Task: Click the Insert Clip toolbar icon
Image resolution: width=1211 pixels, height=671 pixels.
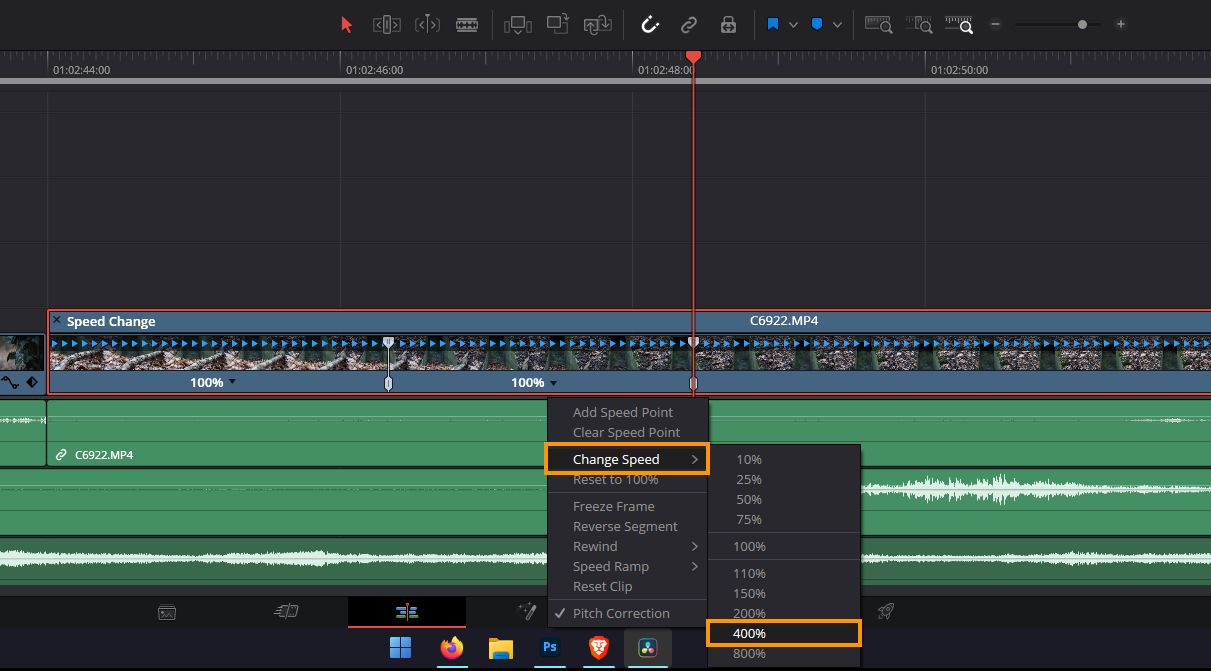Action: (518, 24)
